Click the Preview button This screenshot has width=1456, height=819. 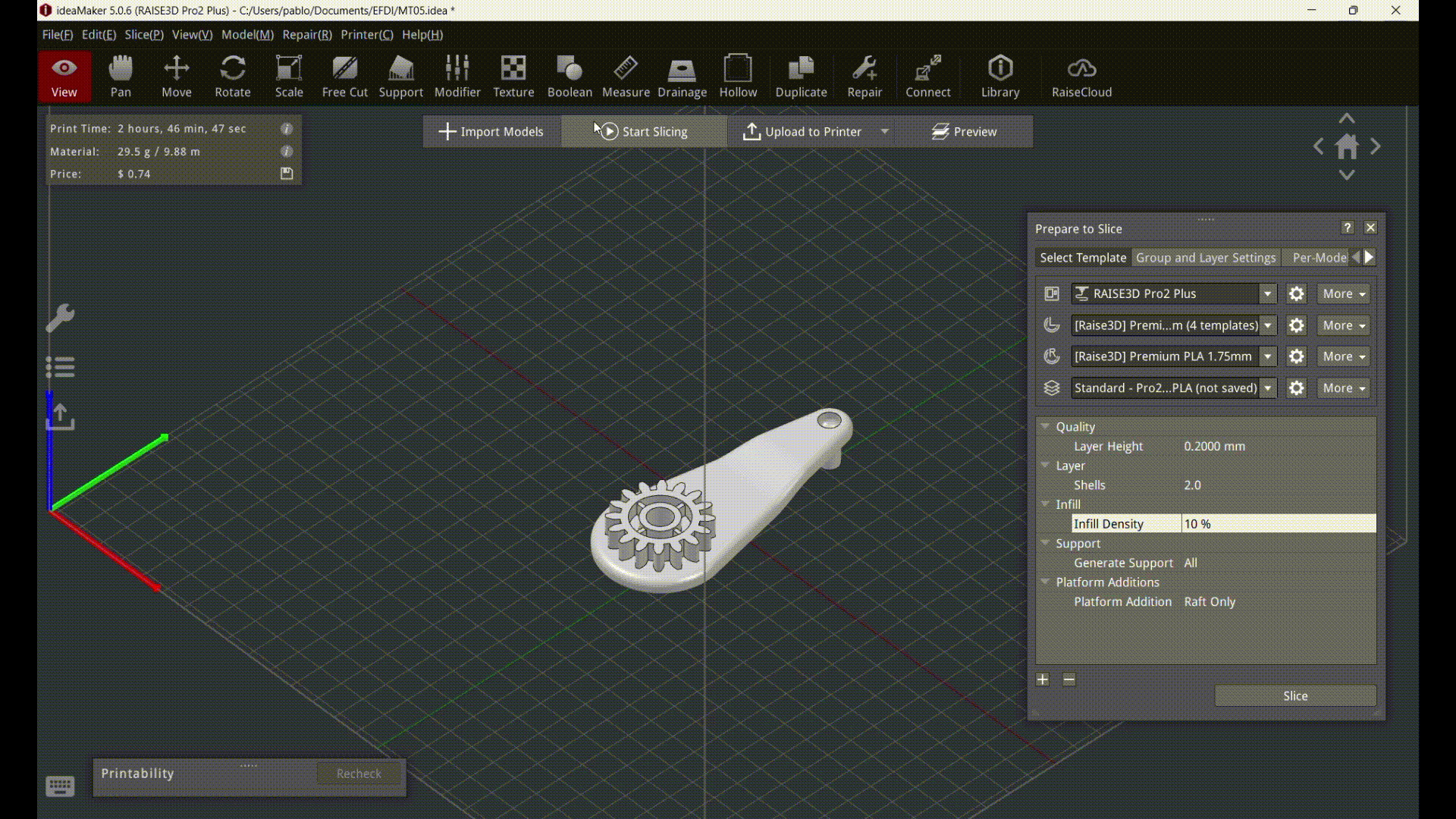[964, 132]
